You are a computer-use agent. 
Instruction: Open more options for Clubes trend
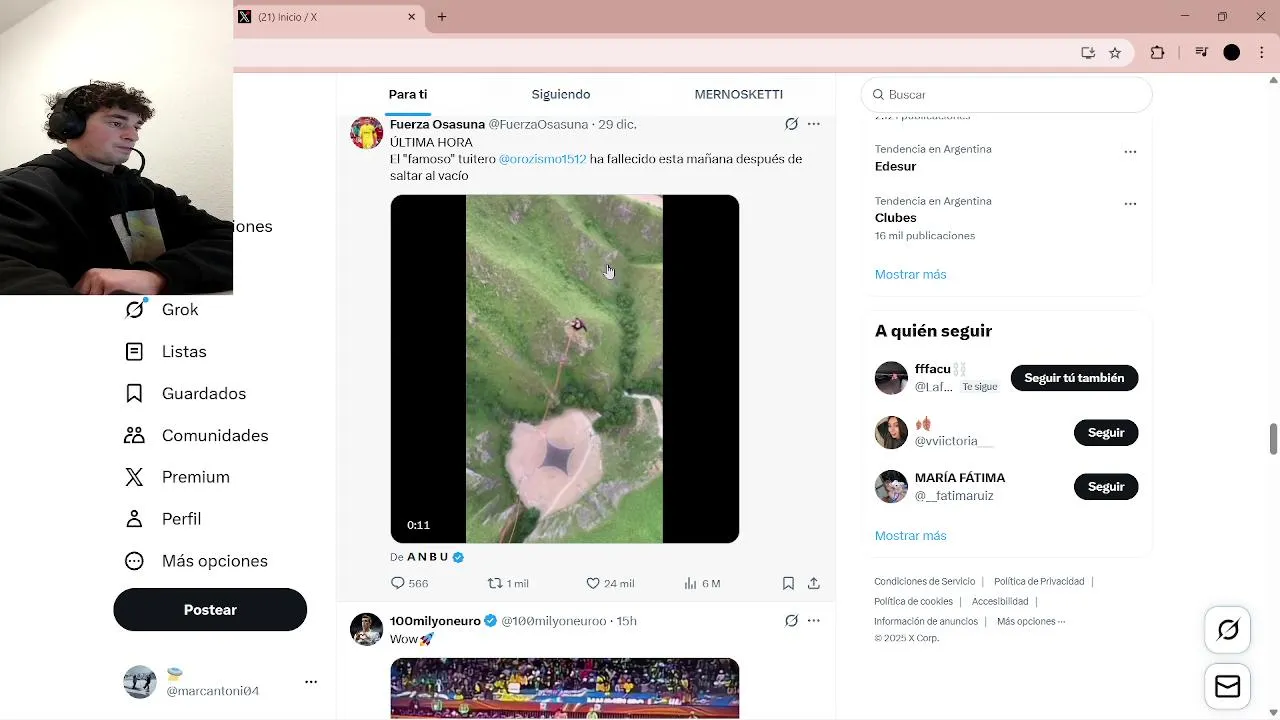1130,204
